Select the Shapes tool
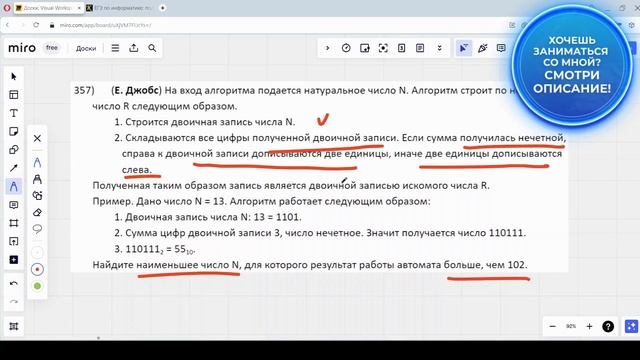Image resolution: width=640 pixels, height=360 pixels. pos(13,150)
